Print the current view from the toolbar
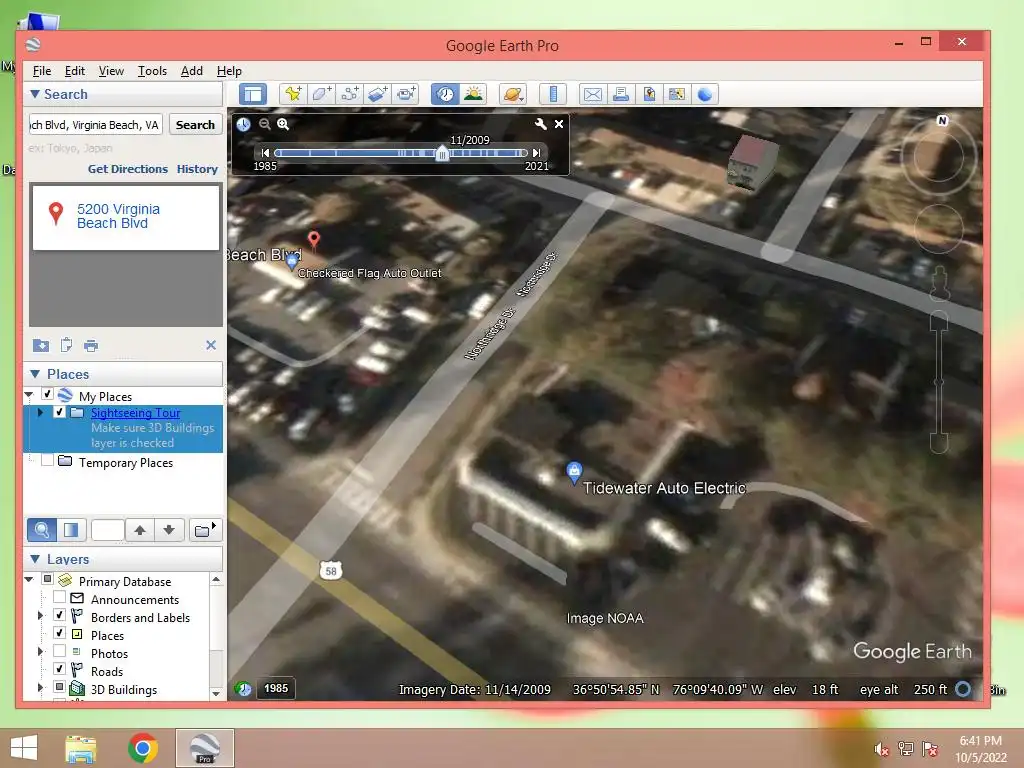The height and width of the screenshot is (768, 1024). pos(620,94)
